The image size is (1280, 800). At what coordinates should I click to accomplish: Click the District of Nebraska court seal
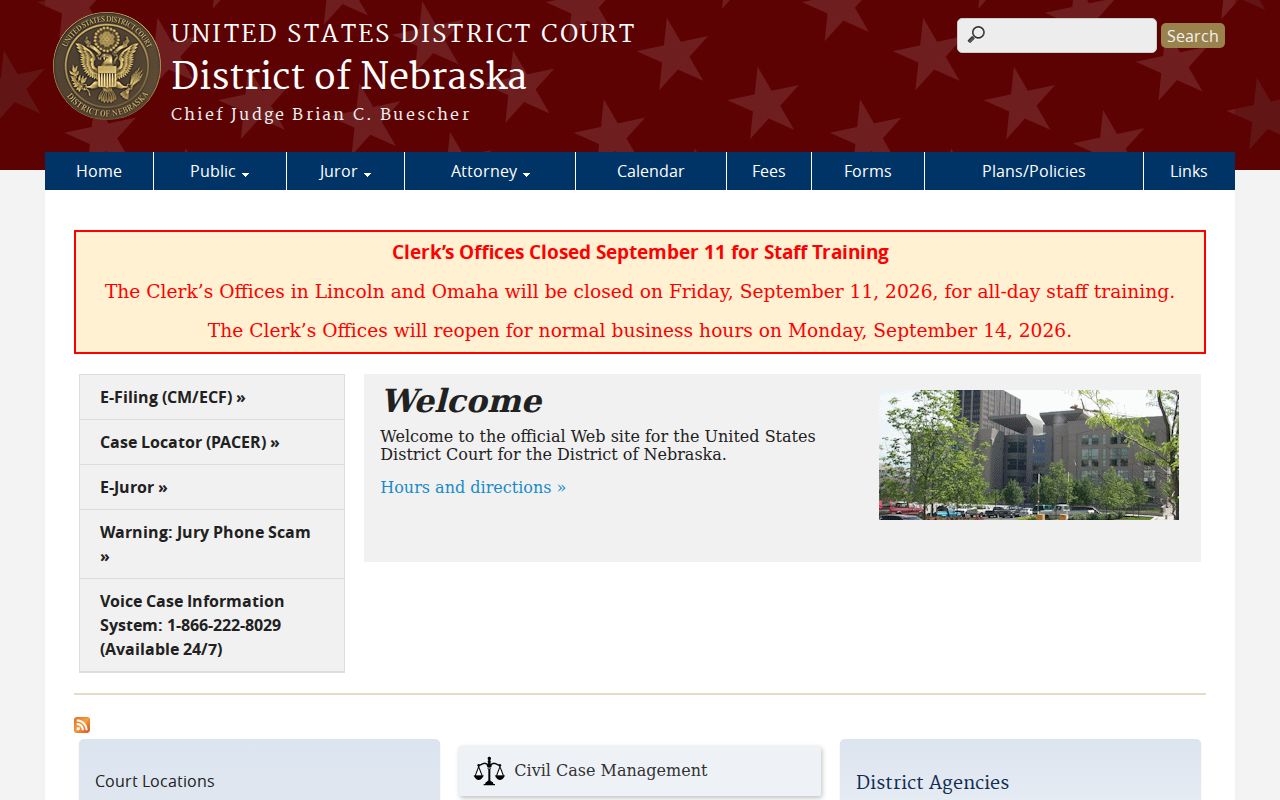click(x=106, y=67)
